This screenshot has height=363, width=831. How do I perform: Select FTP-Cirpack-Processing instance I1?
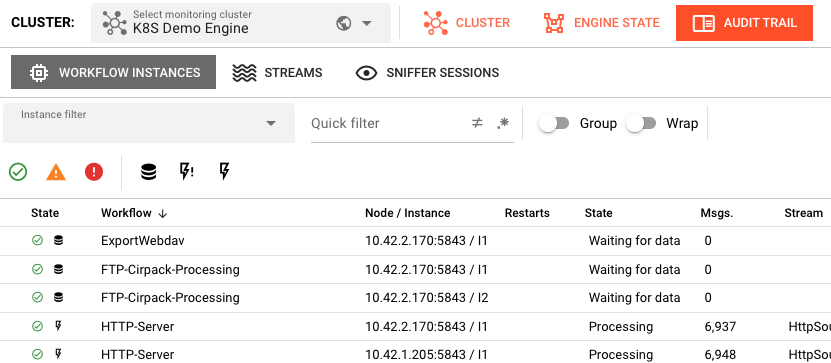click(x=416, y=269)
